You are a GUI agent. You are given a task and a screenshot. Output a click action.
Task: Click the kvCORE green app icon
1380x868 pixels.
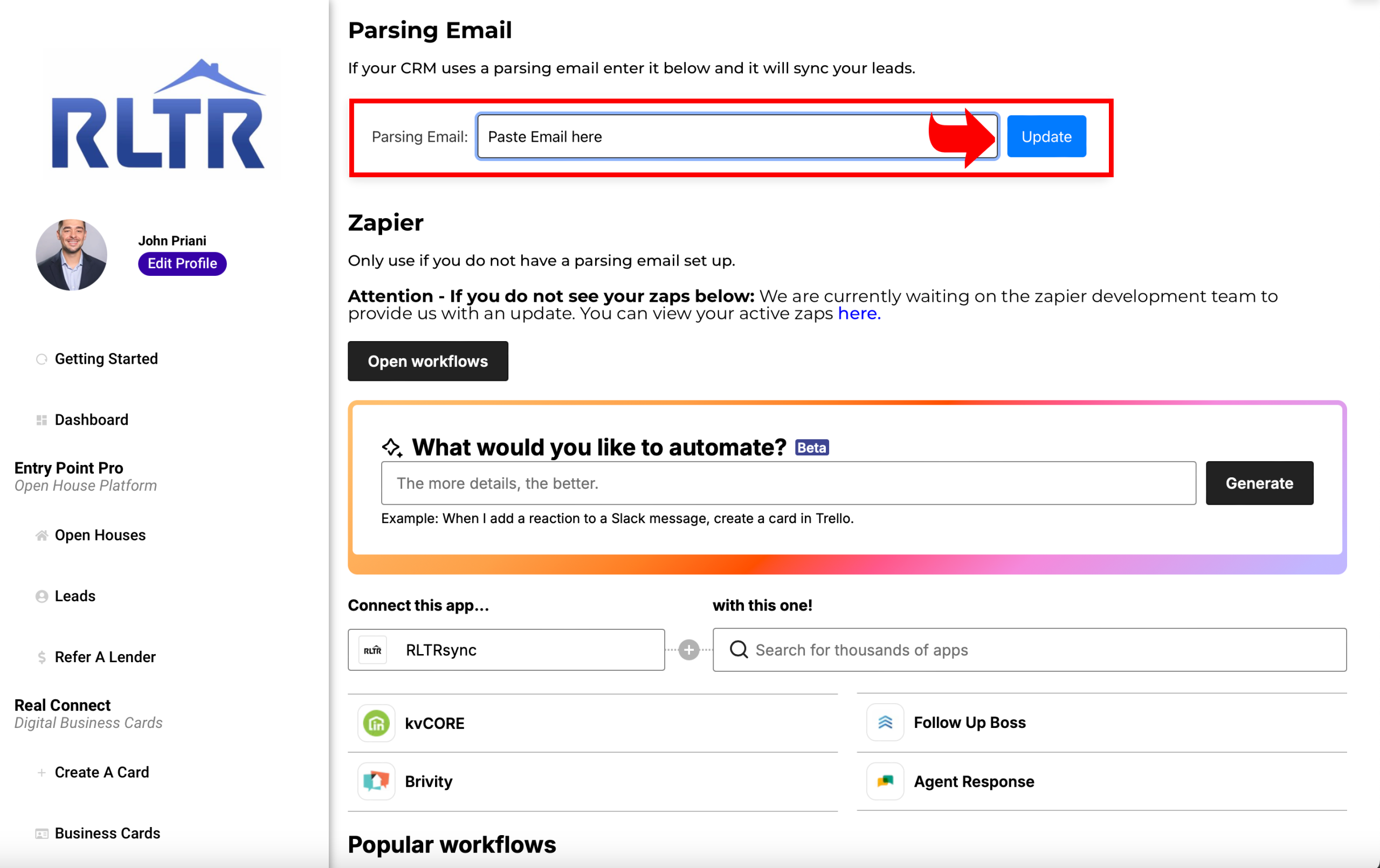(376, 723)
